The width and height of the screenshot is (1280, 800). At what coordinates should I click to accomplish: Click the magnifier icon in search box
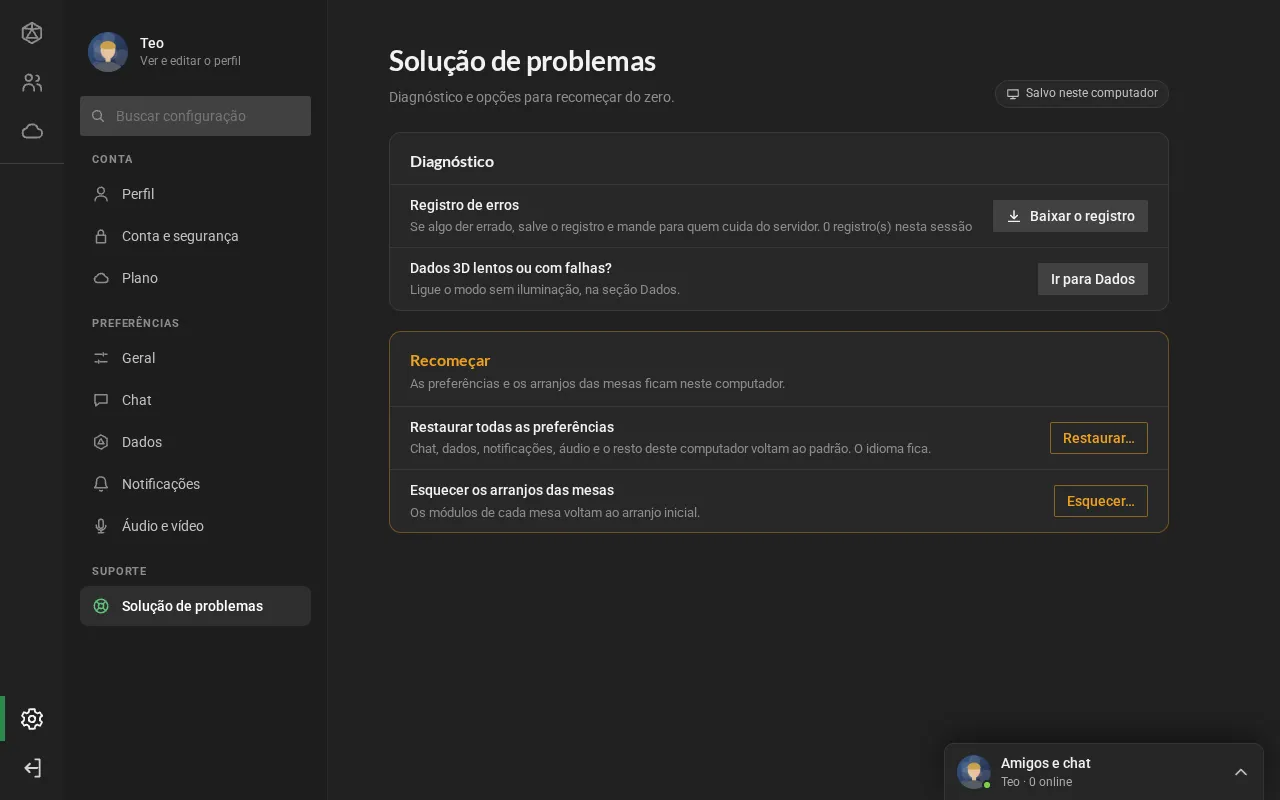[x=98, y=116]
